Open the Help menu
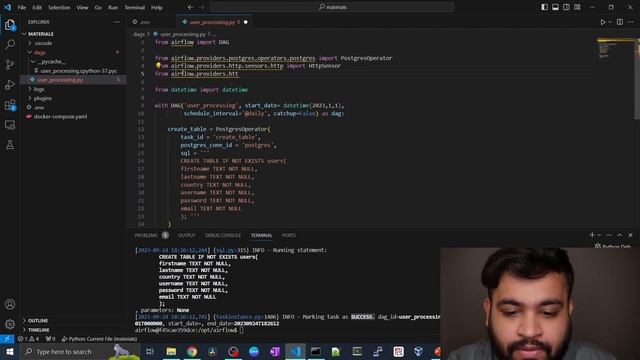Image resolution: width=640 pixels, height=360 pixels. point(157,7)
